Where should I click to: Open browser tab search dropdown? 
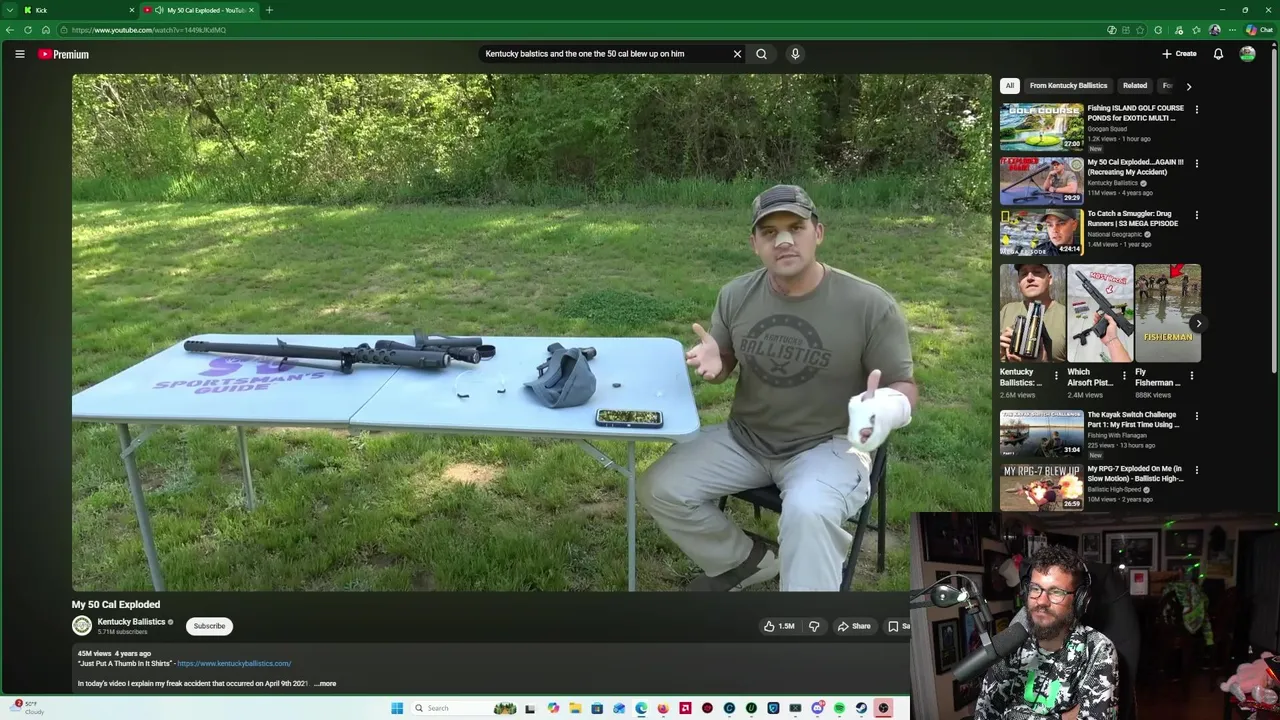coord(10,10)
